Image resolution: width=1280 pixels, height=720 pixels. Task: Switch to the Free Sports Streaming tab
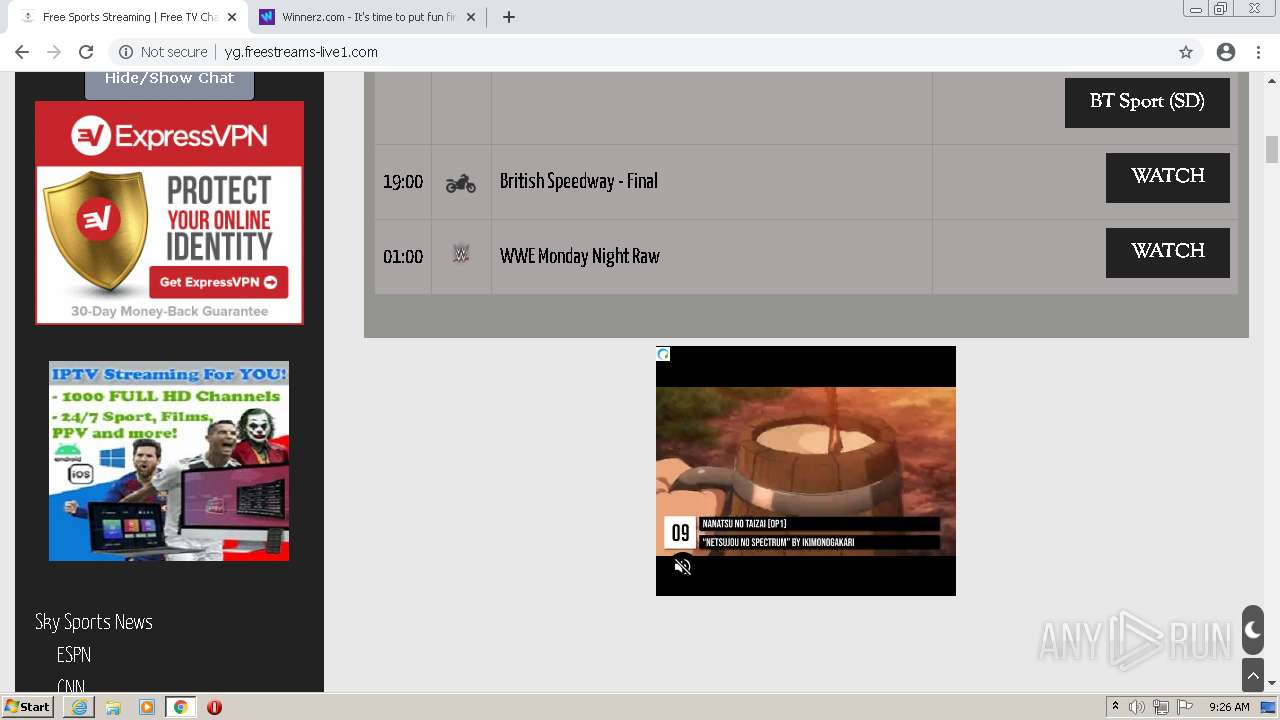[x=128, y=17]
